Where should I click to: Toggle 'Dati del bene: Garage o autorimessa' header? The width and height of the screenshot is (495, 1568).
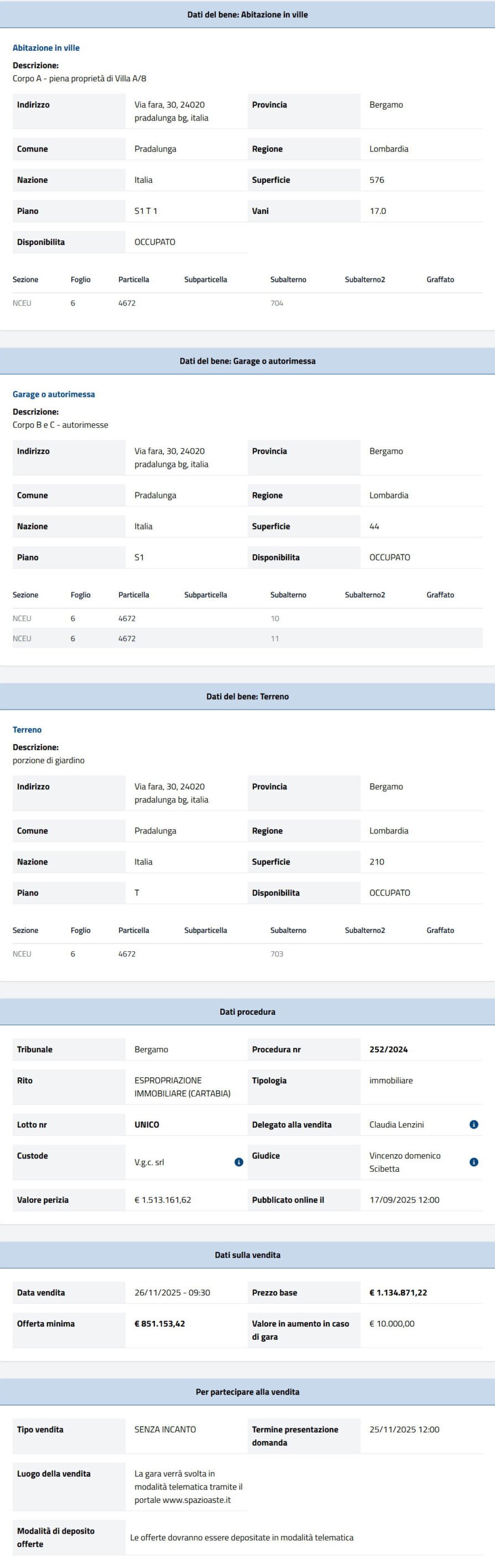tap(247, 361)
